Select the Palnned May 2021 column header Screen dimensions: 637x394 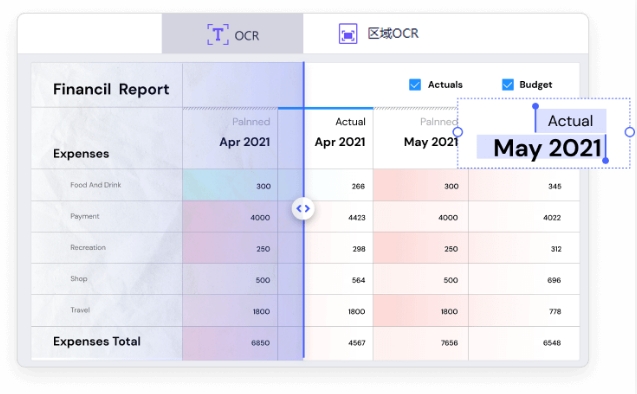[x=431, y=132]
